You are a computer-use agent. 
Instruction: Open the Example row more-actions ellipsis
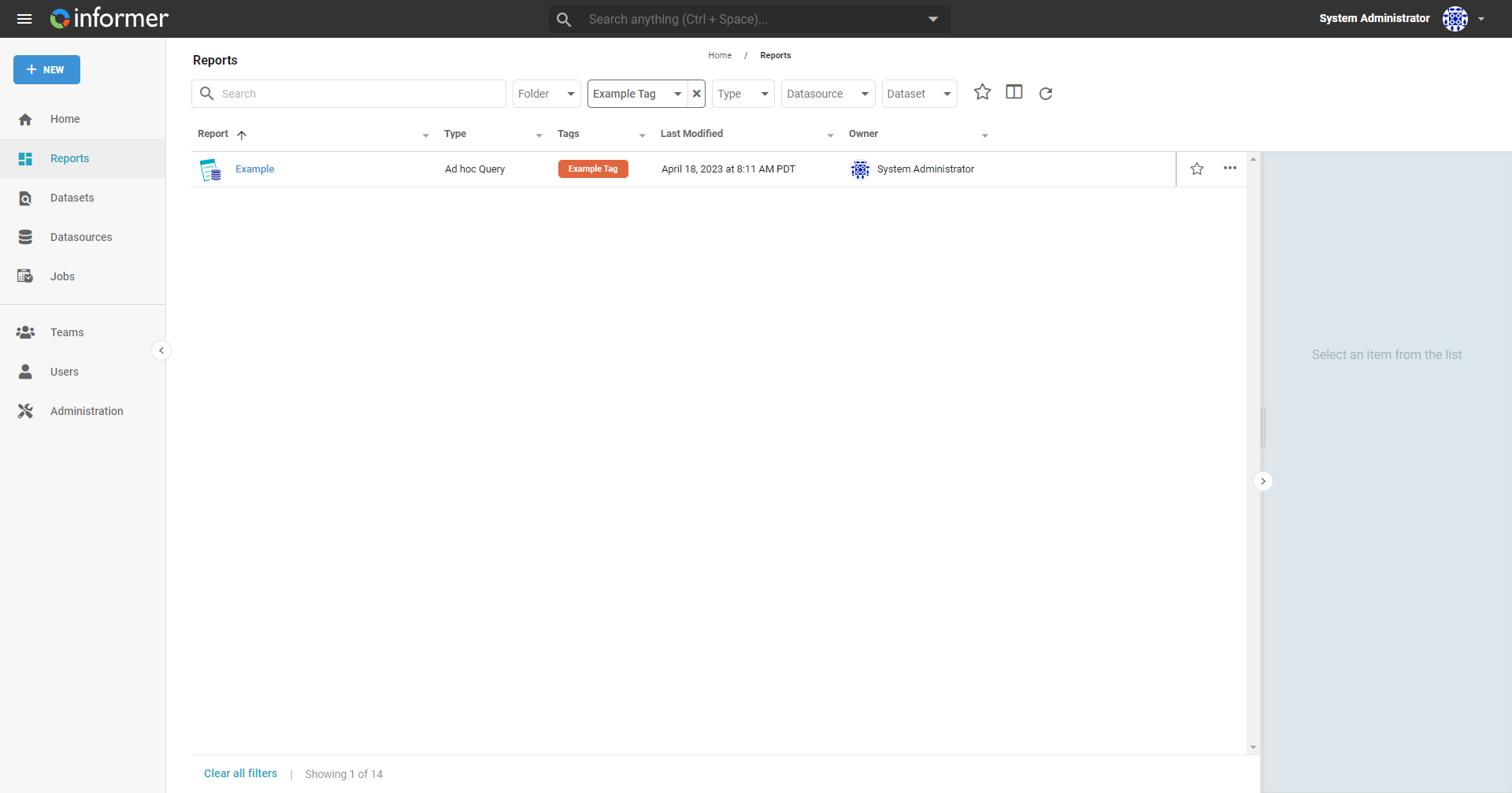coord(1230,169)
